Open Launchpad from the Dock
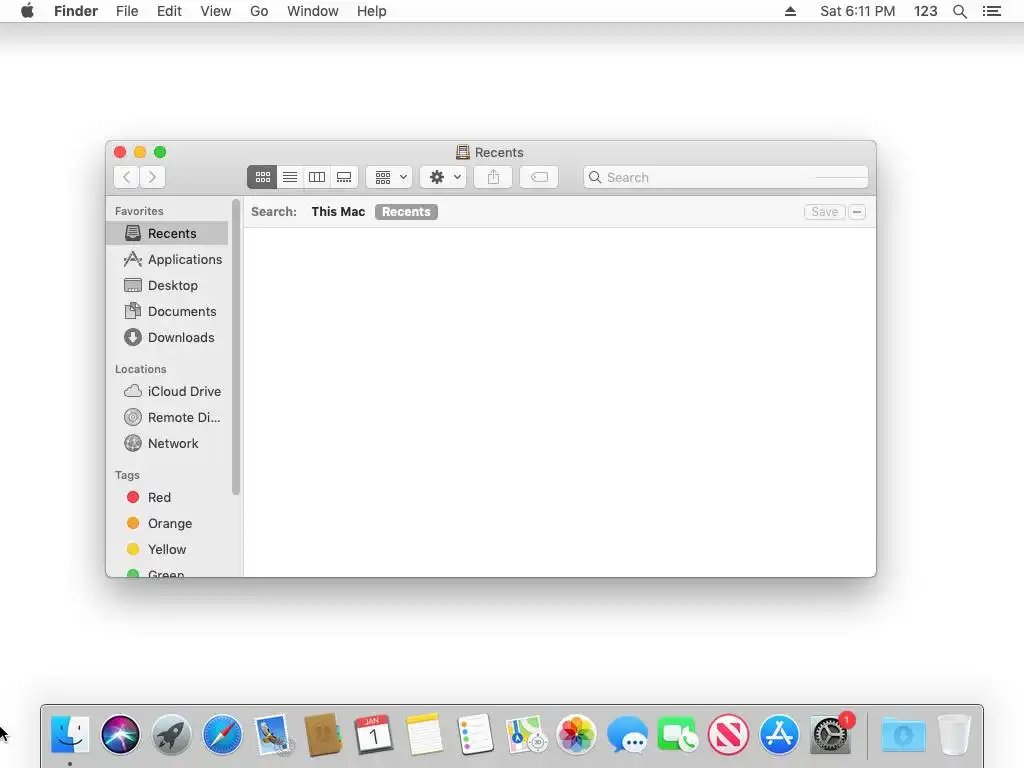This screenshot has height=768, width=1024. 171,735
